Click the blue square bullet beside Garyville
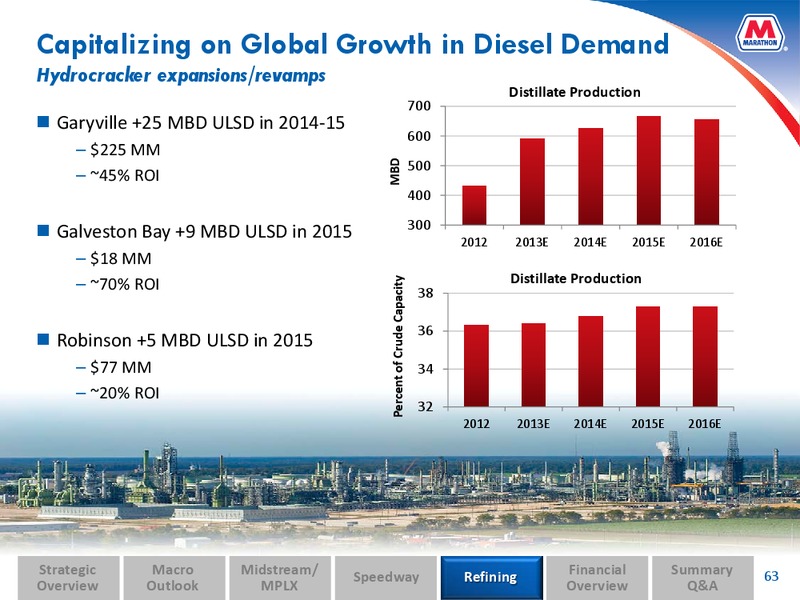 pos(43,122)
